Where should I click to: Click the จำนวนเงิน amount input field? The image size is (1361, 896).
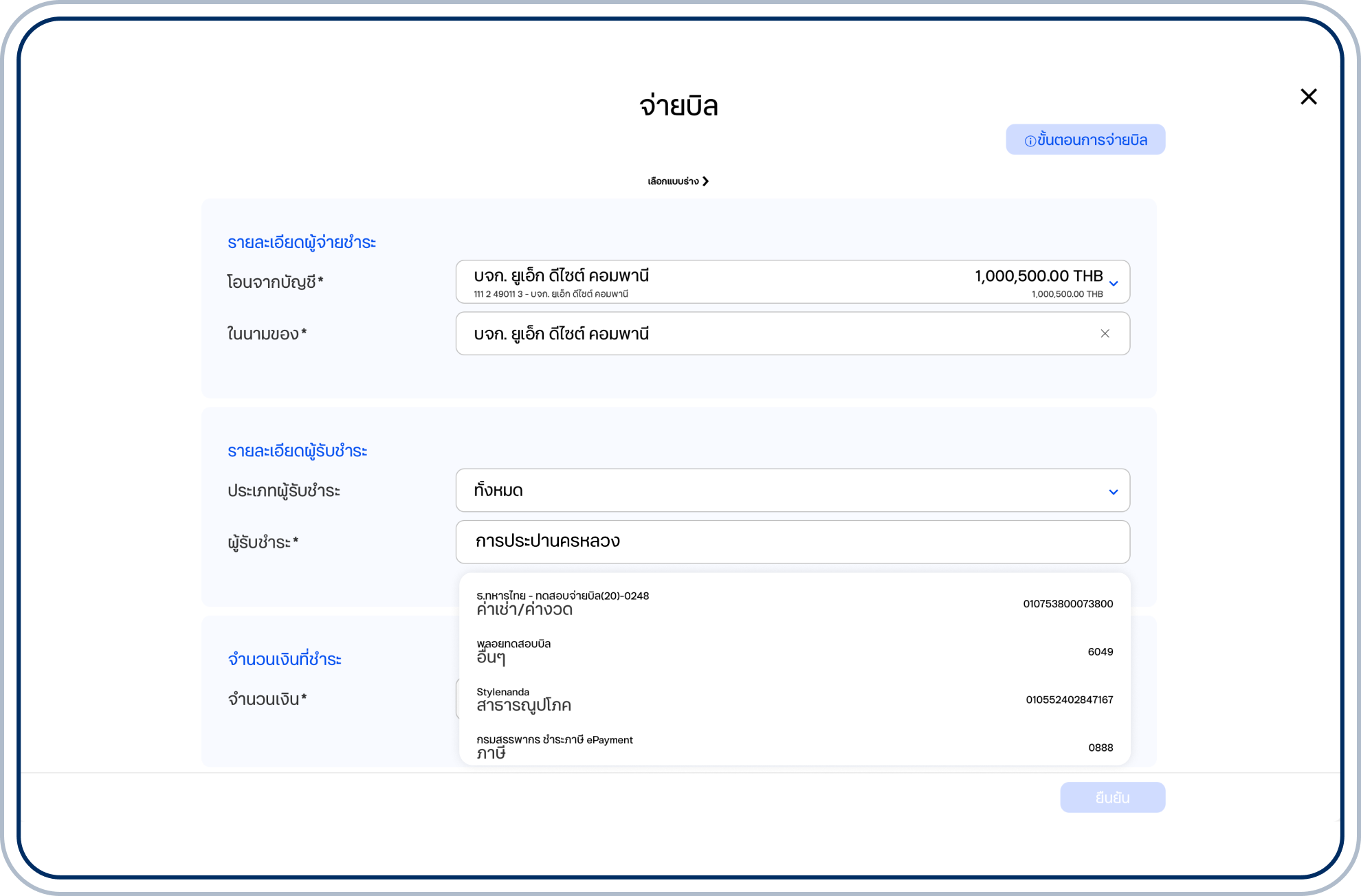[x=457, y=699]
